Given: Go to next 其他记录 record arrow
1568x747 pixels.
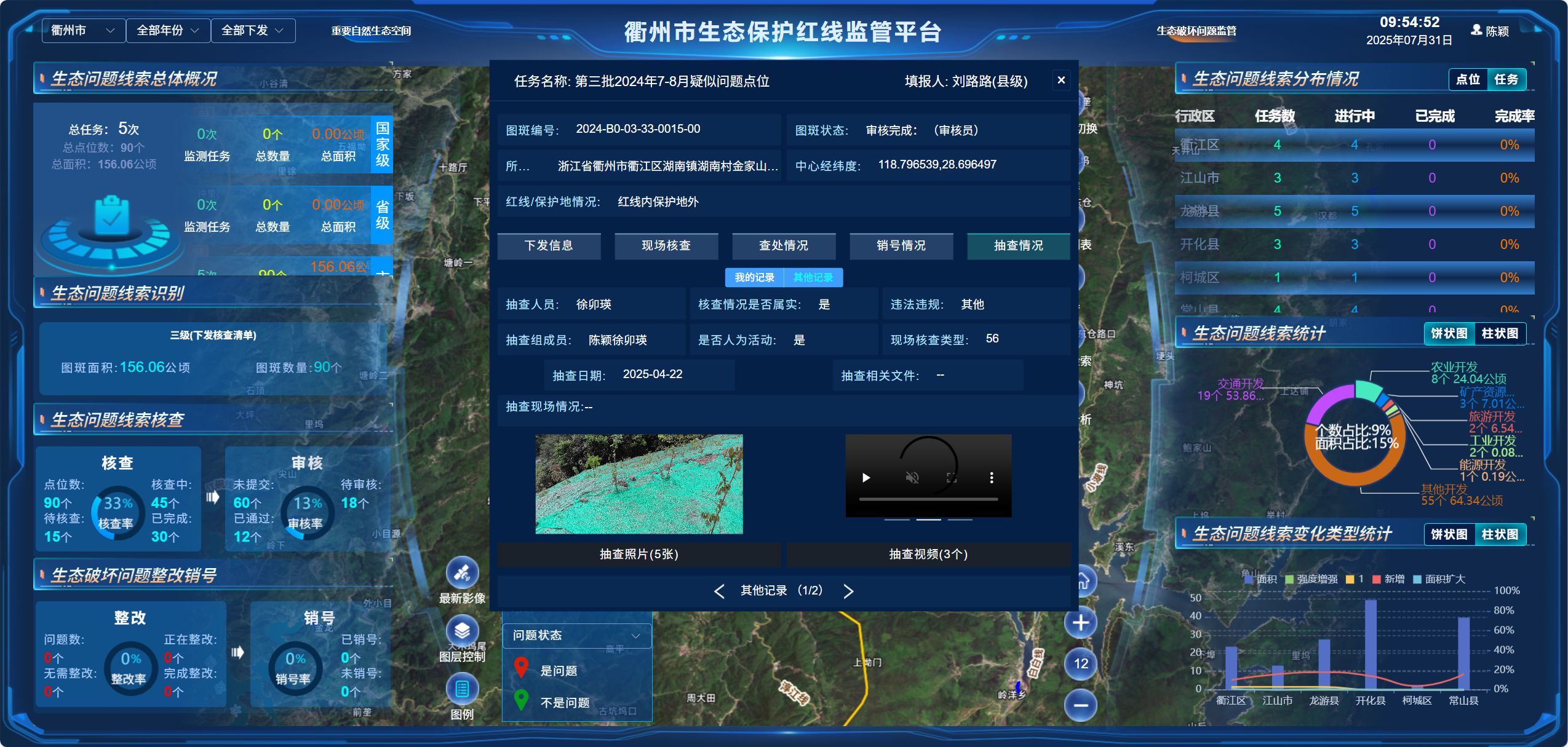Looking at the screenshot, I should point(848,591).
